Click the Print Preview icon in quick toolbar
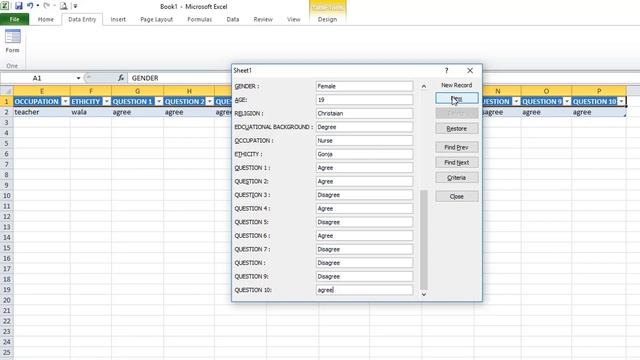This screenshot has width=640, height=360. (64, 6)
